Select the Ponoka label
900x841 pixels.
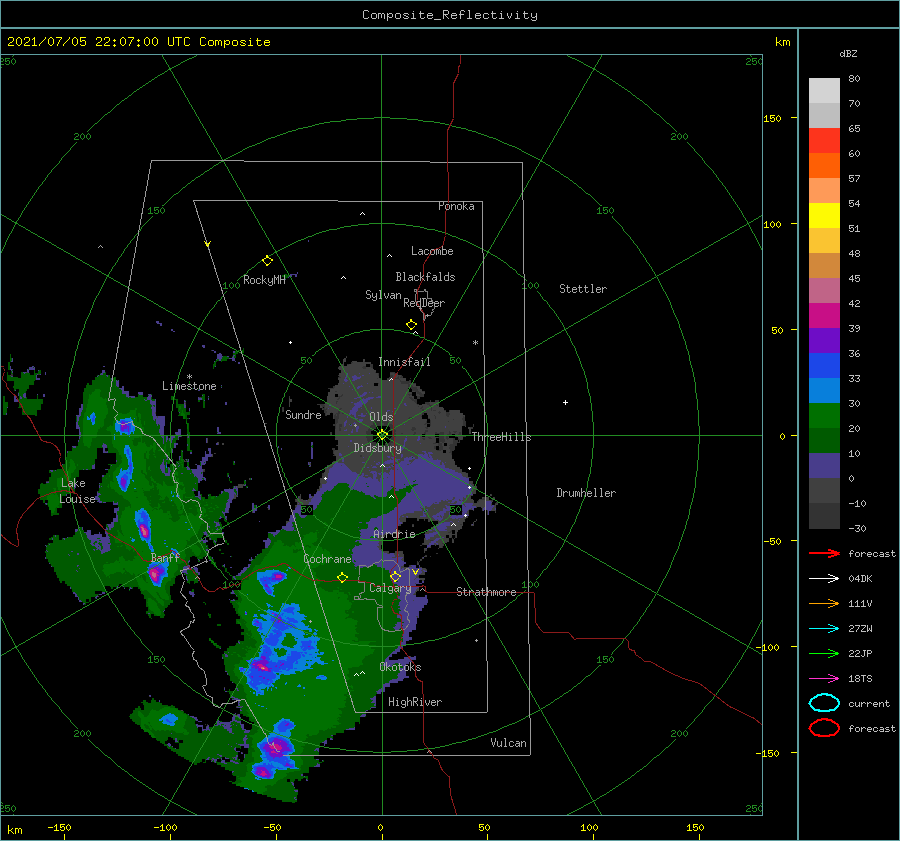tap(456, 206)
